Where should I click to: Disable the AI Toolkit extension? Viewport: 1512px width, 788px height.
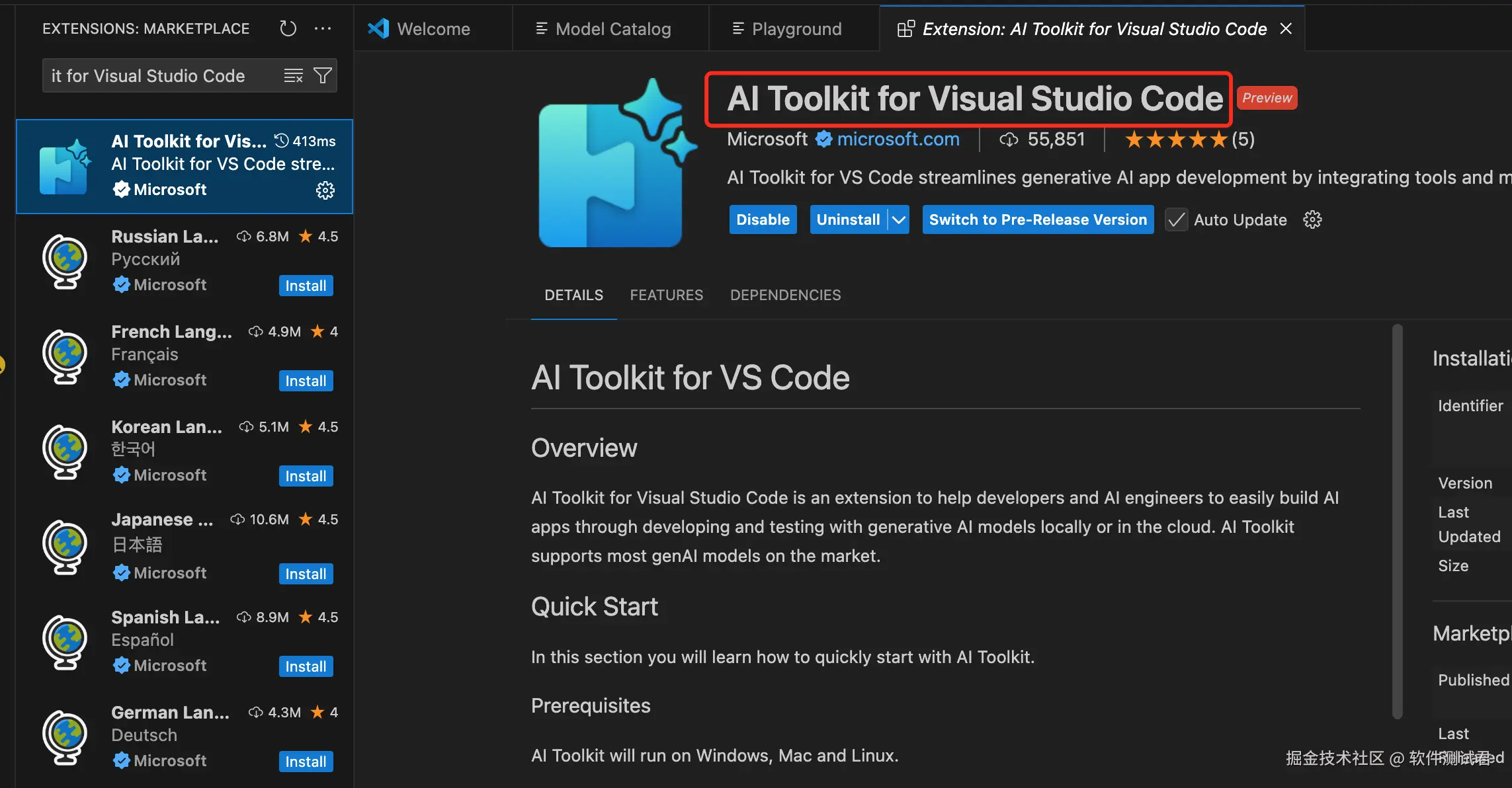click(763, 219)
